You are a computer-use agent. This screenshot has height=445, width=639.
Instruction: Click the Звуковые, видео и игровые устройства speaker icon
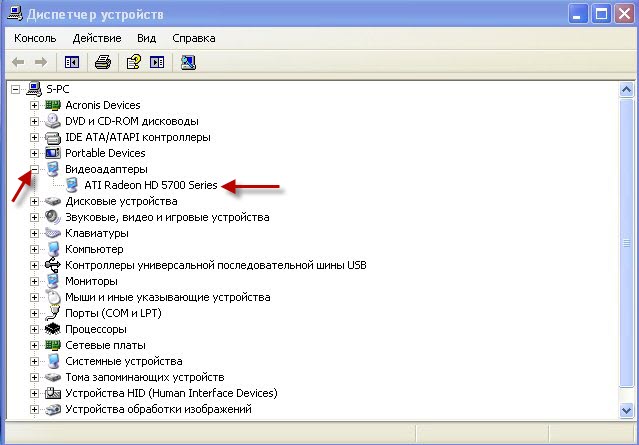click(53, 217)
